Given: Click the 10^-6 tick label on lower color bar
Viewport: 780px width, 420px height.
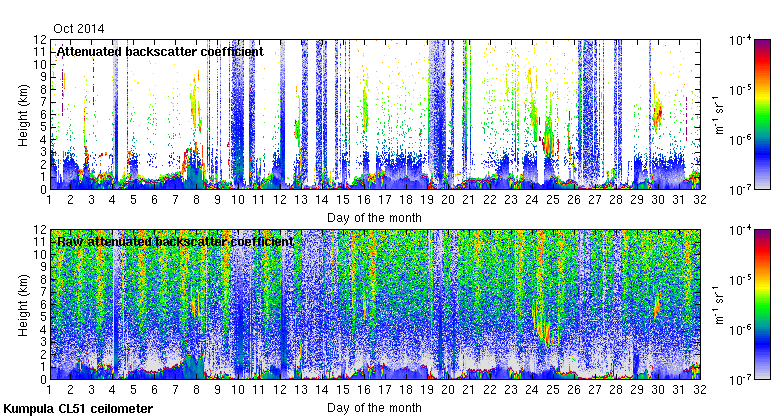Looking at the screenshot, I should pyautogui.click(x=740, y=330).
